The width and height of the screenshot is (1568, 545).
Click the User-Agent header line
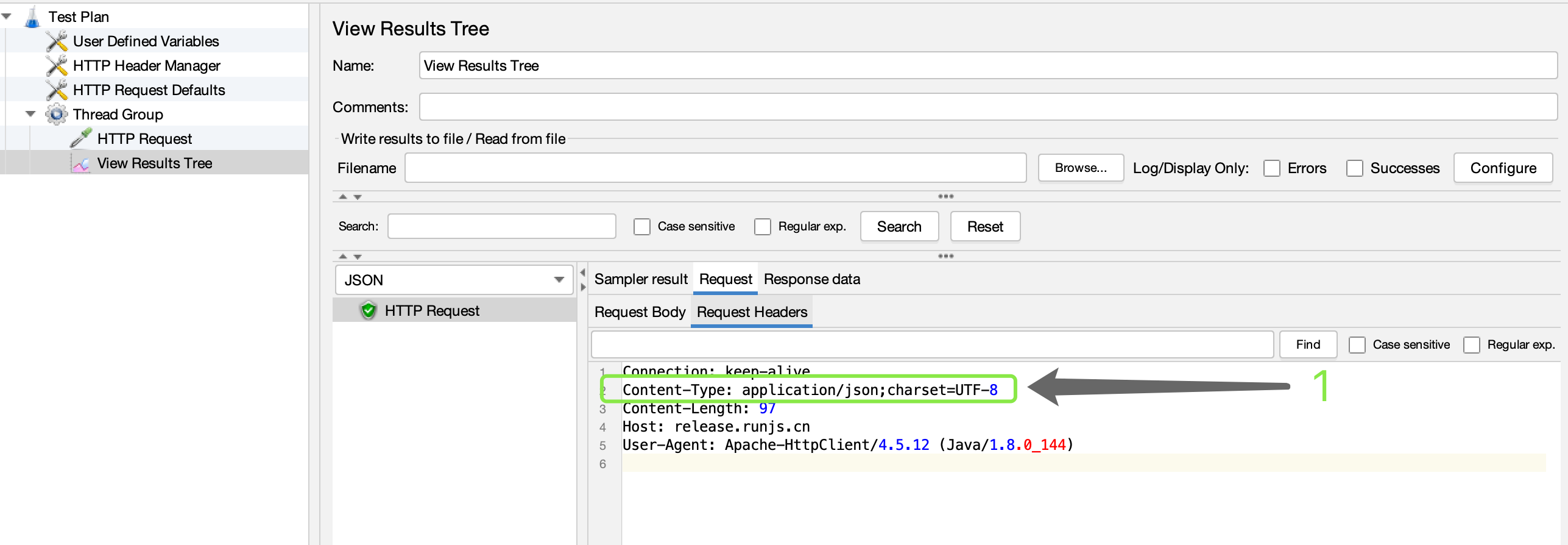point(847,444)
